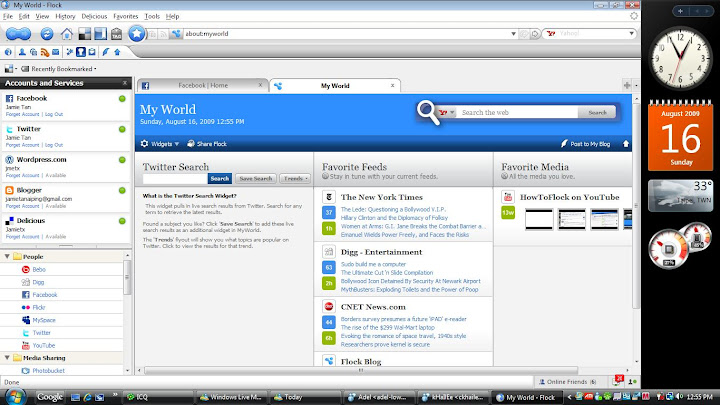The height and width of the screenshot is (405, 720).
Task: Click the Digg - Entertainment feed icon
Action: pos(329,252)
